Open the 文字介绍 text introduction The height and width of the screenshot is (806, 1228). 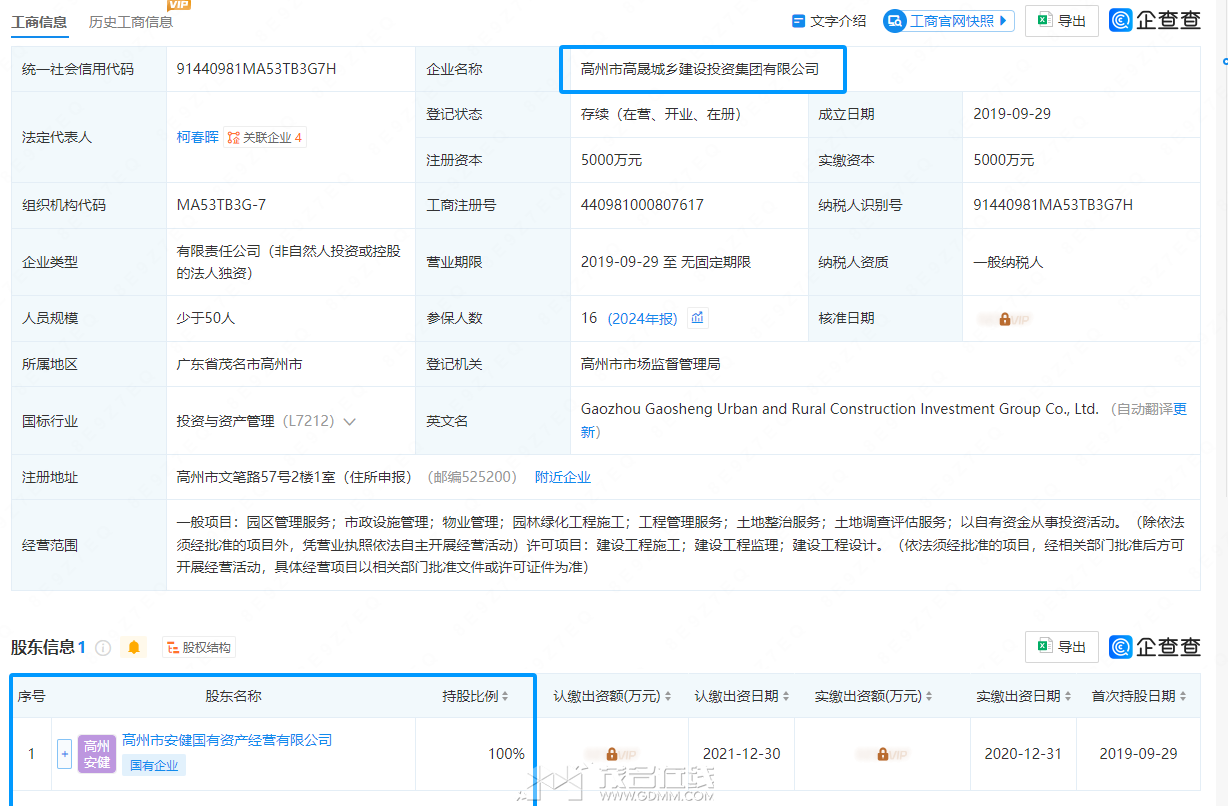[829, 21]
